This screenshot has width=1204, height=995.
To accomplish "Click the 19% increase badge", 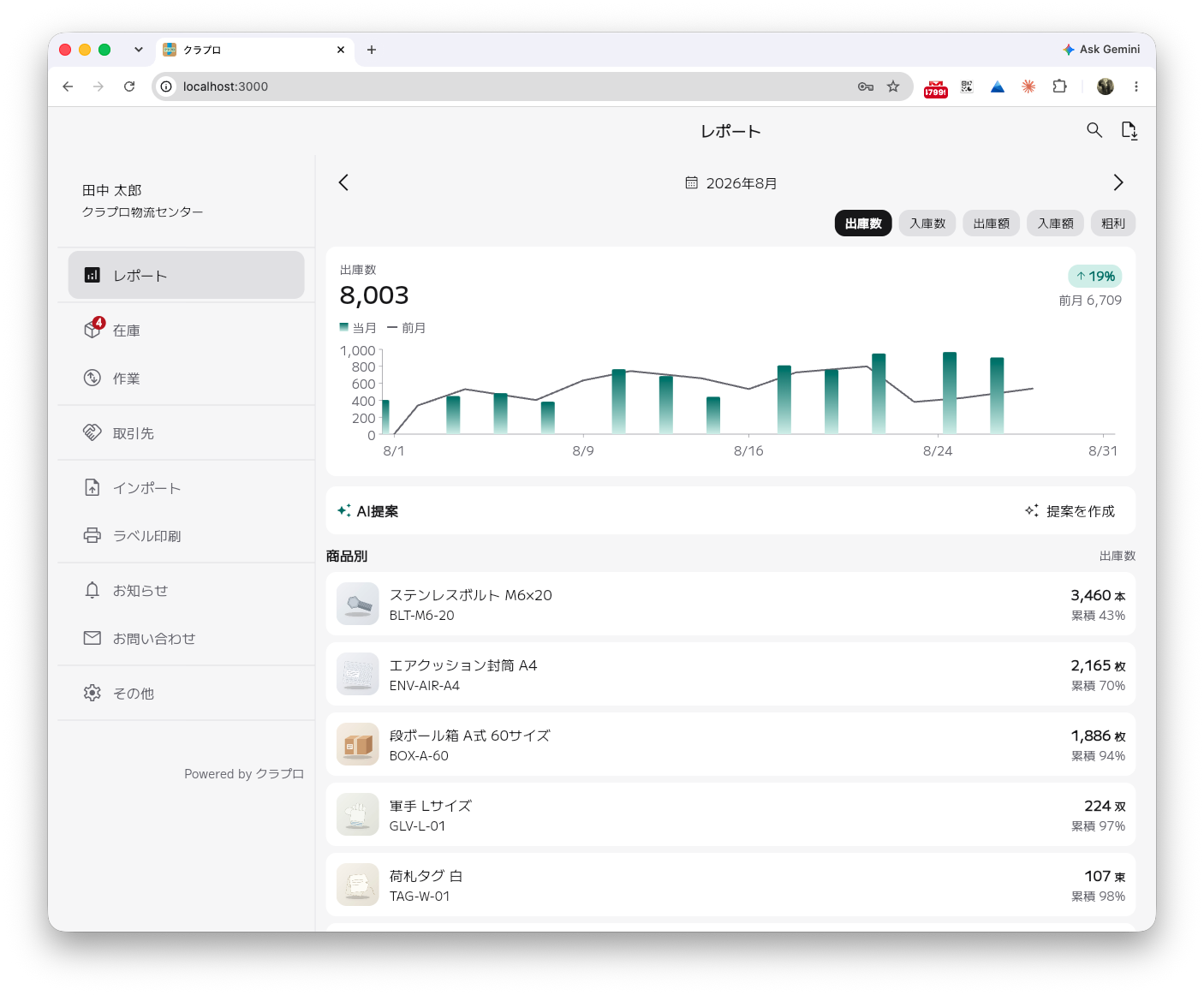I will point(1095,276).
